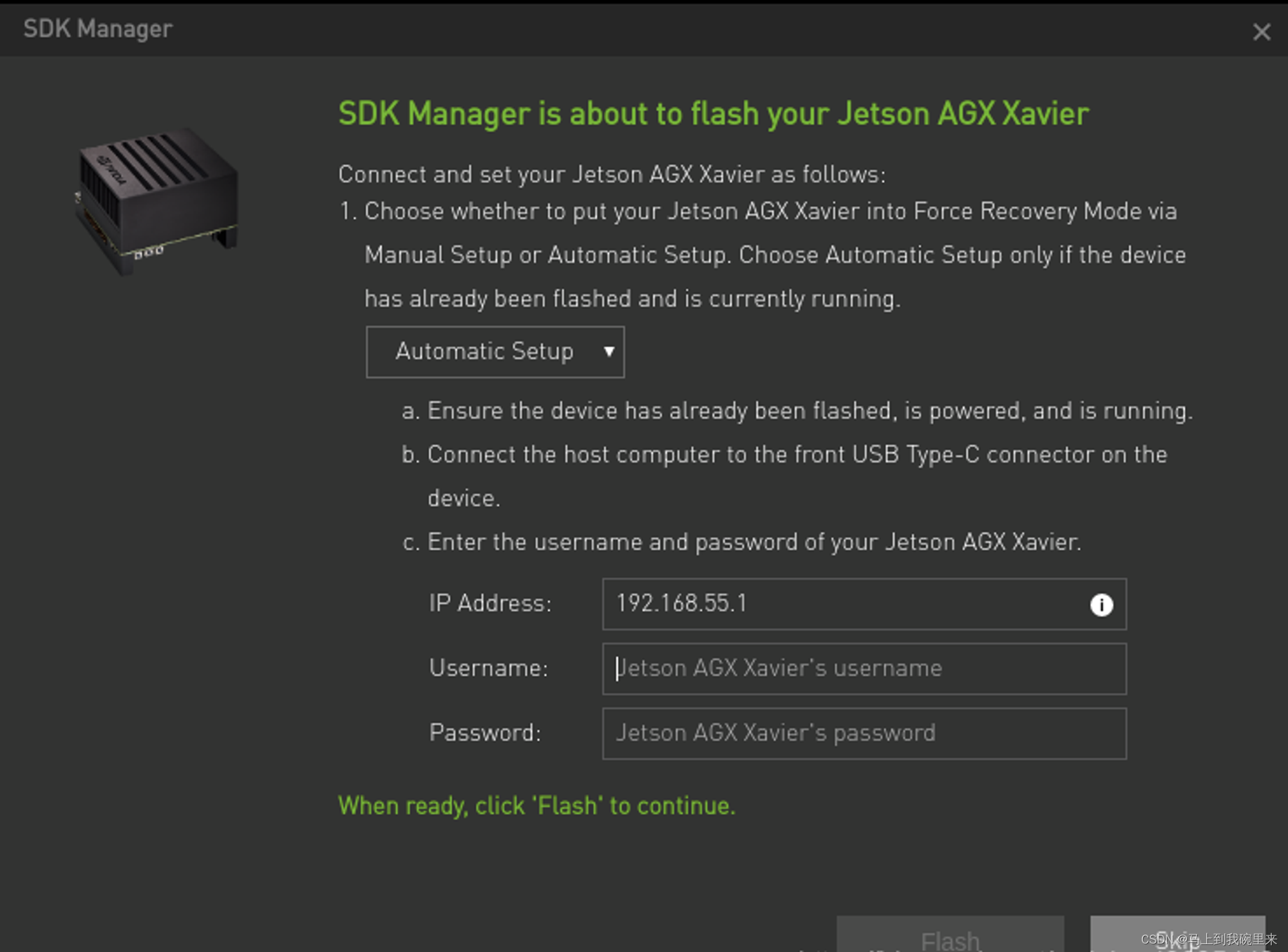Click the green 'about to flash' heading
The width and height of the screenshot is (1288, 952).
[713, 114]
